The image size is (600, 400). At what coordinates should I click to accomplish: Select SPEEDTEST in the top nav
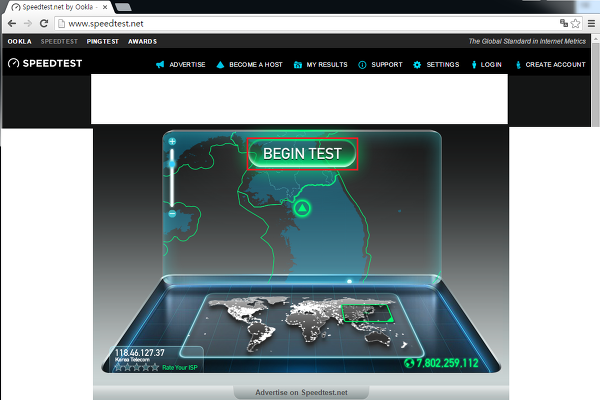(59, 41)
